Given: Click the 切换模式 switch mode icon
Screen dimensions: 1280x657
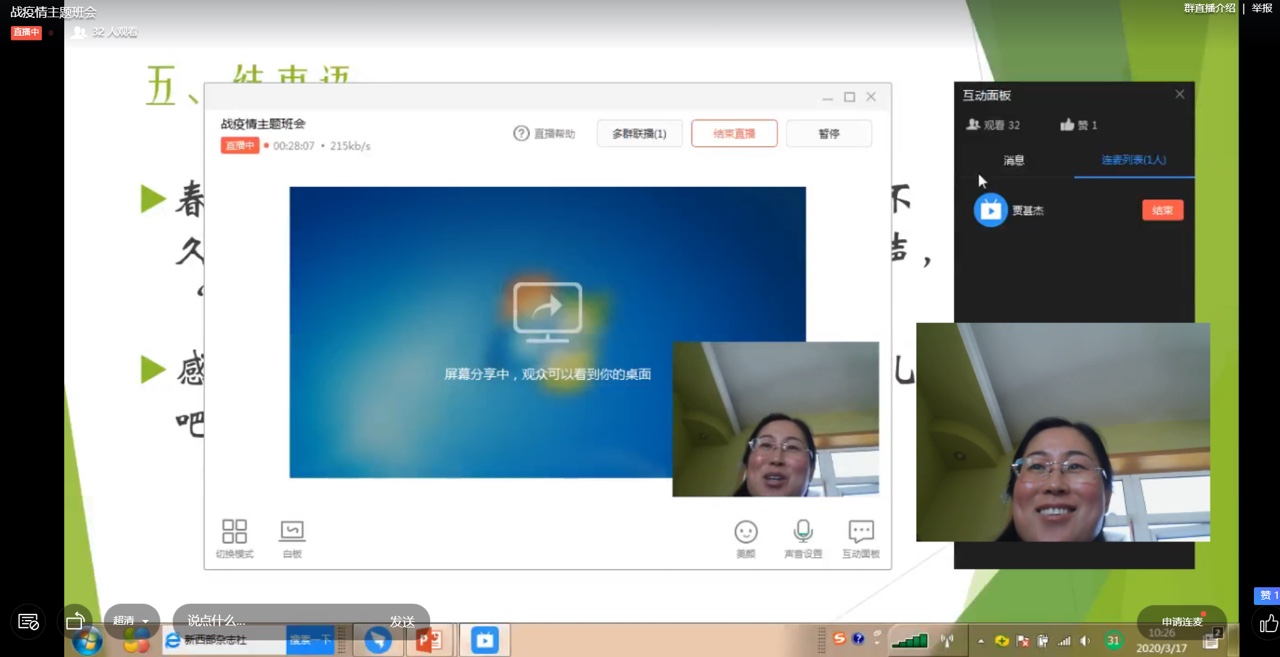Looking at the screenshot, I should click(234, 532).
